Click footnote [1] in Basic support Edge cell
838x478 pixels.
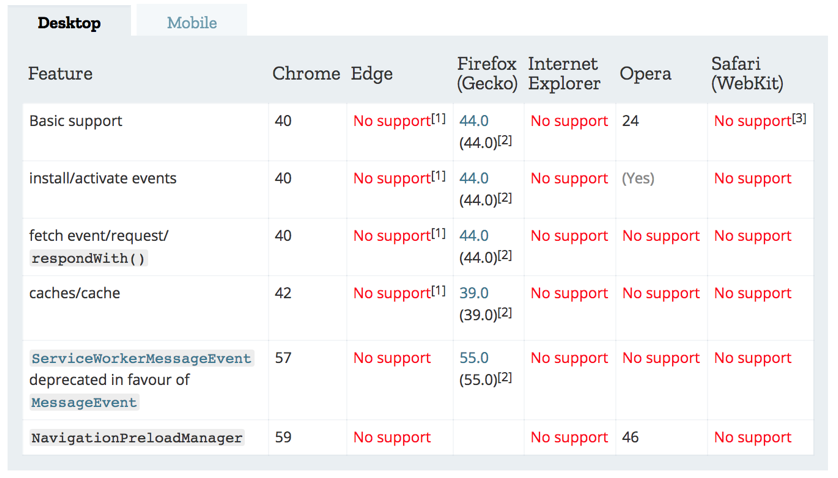(x=438, y=118)
